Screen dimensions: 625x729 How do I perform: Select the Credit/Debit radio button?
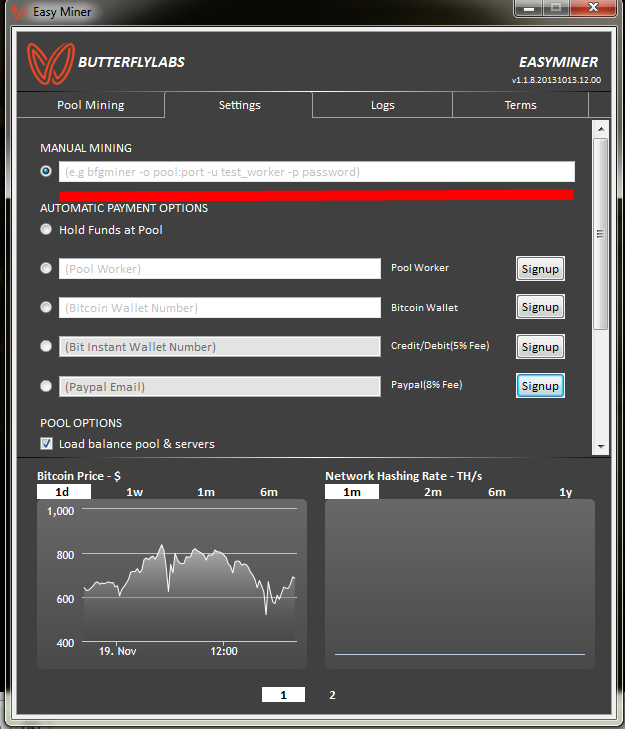pos(46,346)
